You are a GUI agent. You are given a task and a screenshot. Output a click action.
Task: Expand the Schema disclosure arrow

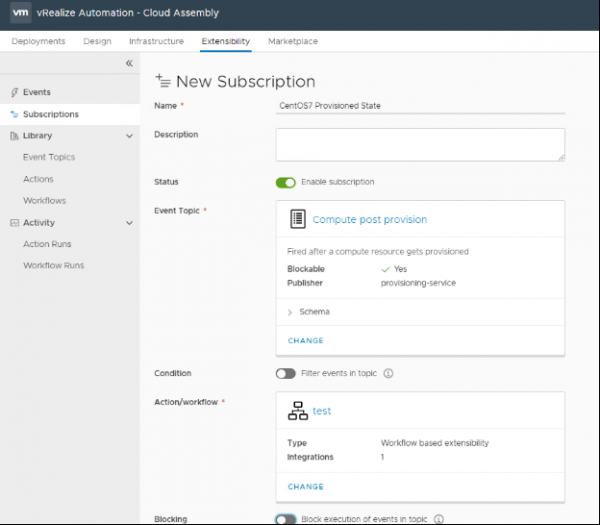tap(290, 312)
